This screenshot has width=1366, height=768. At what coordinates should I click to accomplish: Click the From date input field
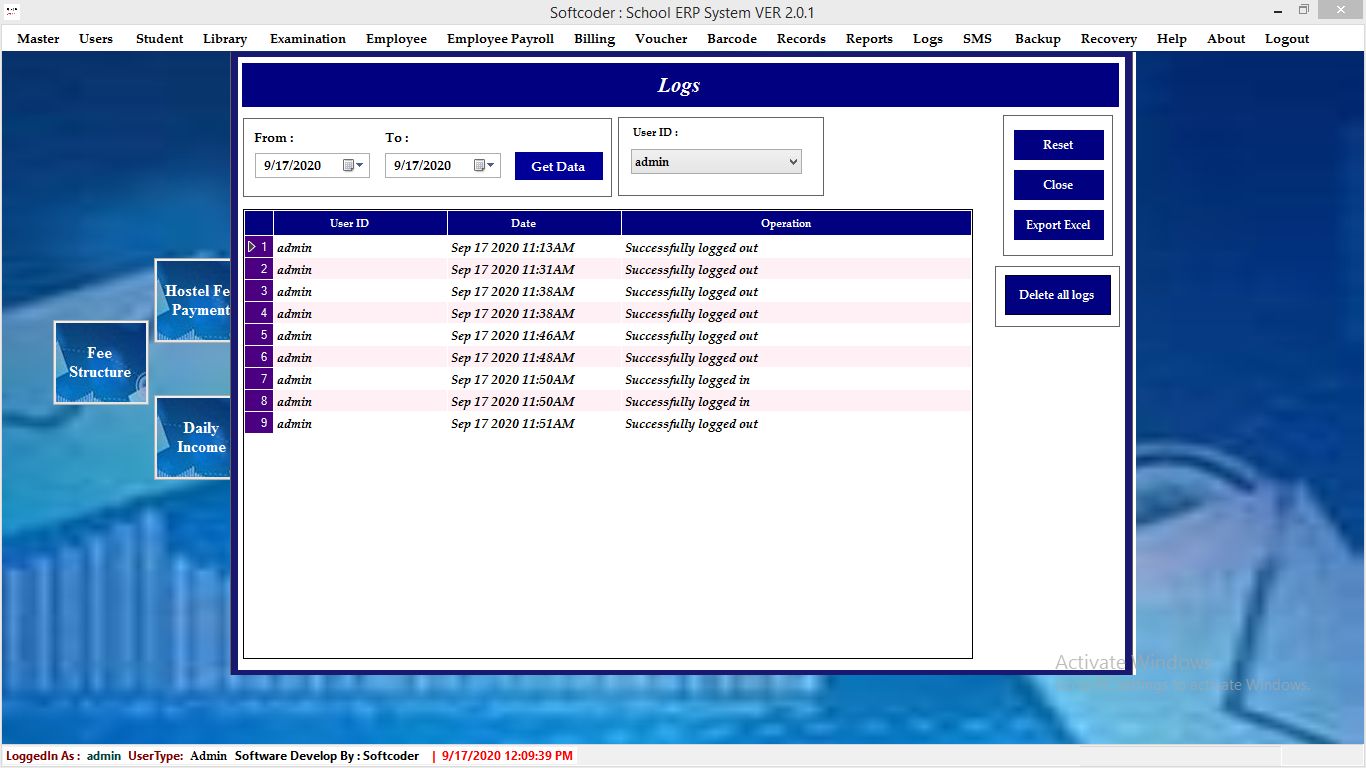click(300, 166)
